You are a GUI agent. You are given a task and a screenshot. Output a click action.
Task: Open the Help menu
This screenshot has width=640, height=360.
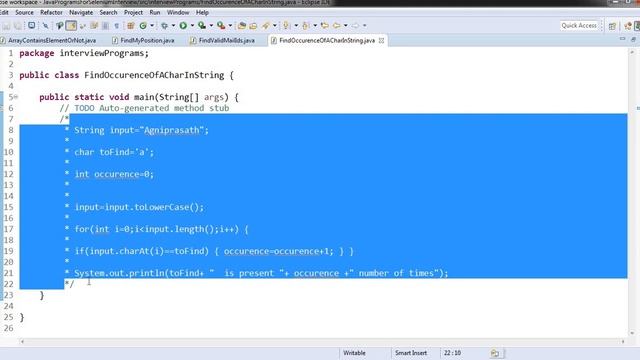click(x=202, y=13)
